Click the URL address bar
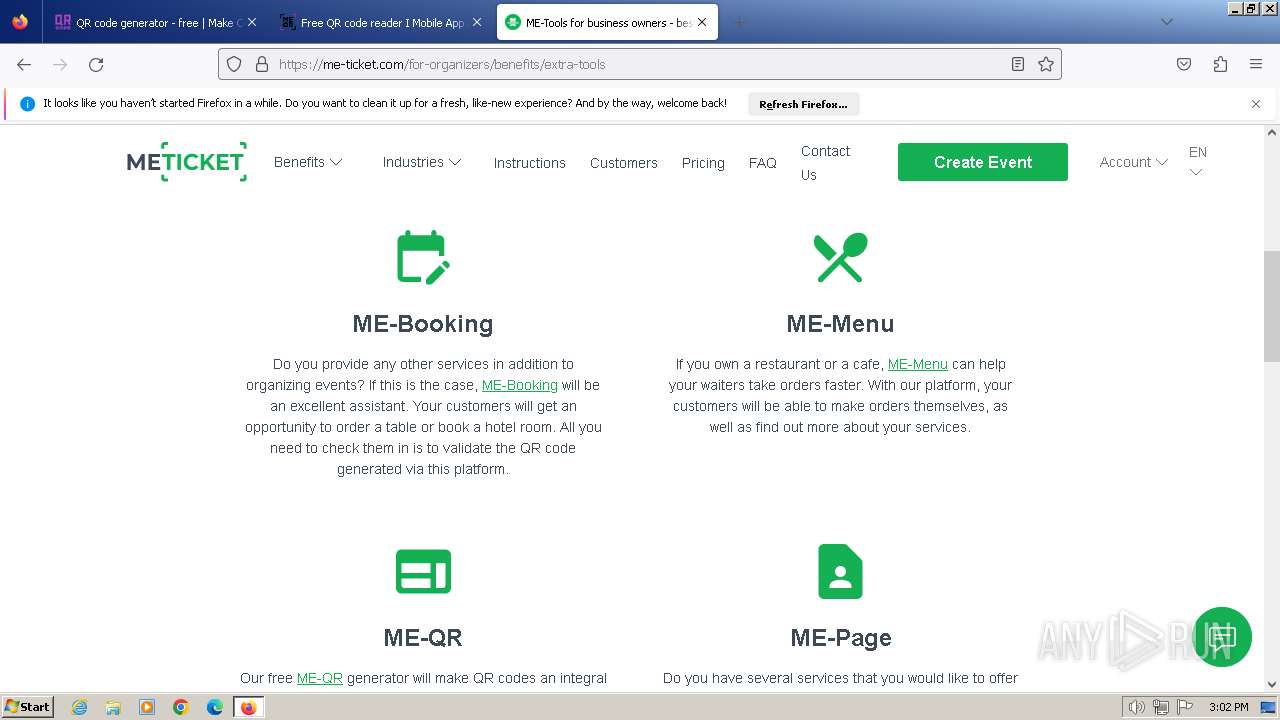1280x720 pixels. tap(640, 64)
